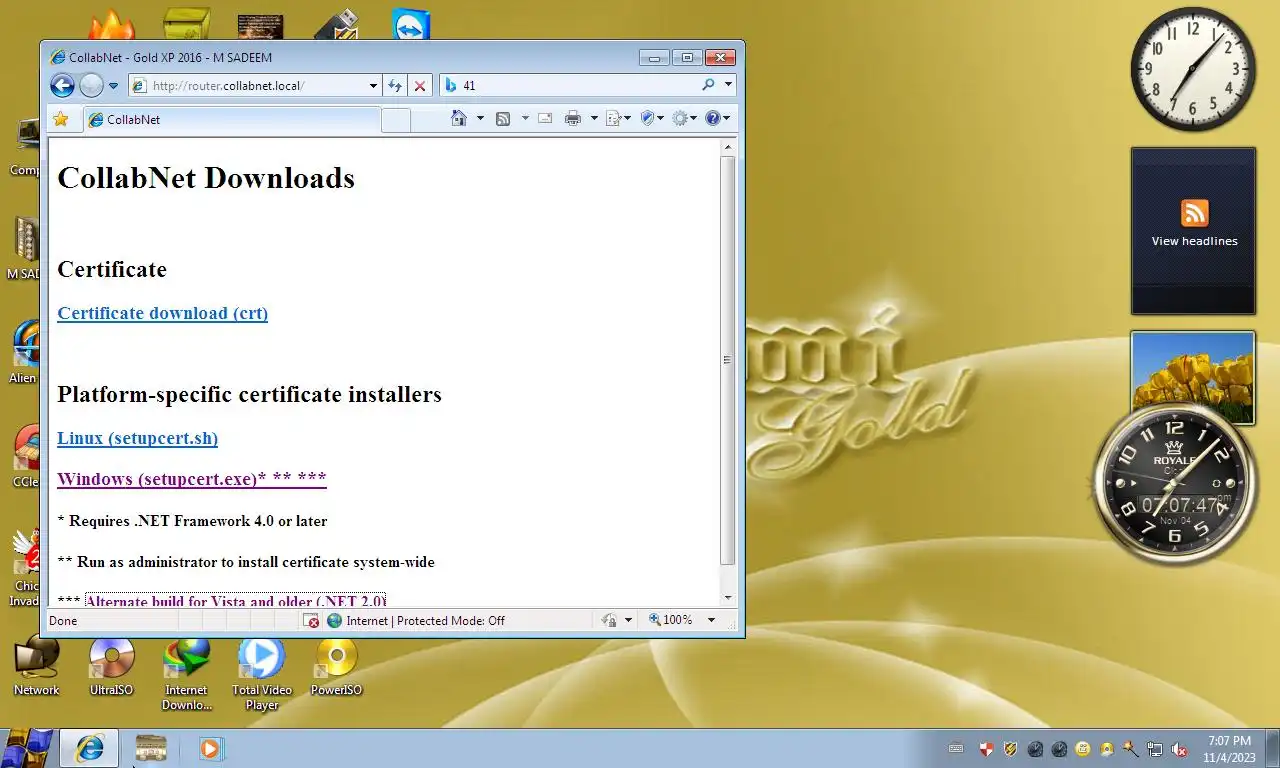Go back with the browser Back arrow
The height and width of the screenshot is (768, 1280).
tap(62, 86)
